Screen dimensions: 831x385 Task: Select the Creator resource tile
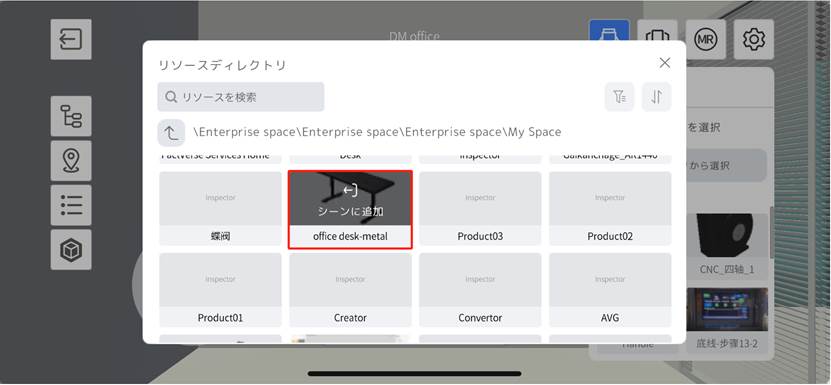coord(350,290)
